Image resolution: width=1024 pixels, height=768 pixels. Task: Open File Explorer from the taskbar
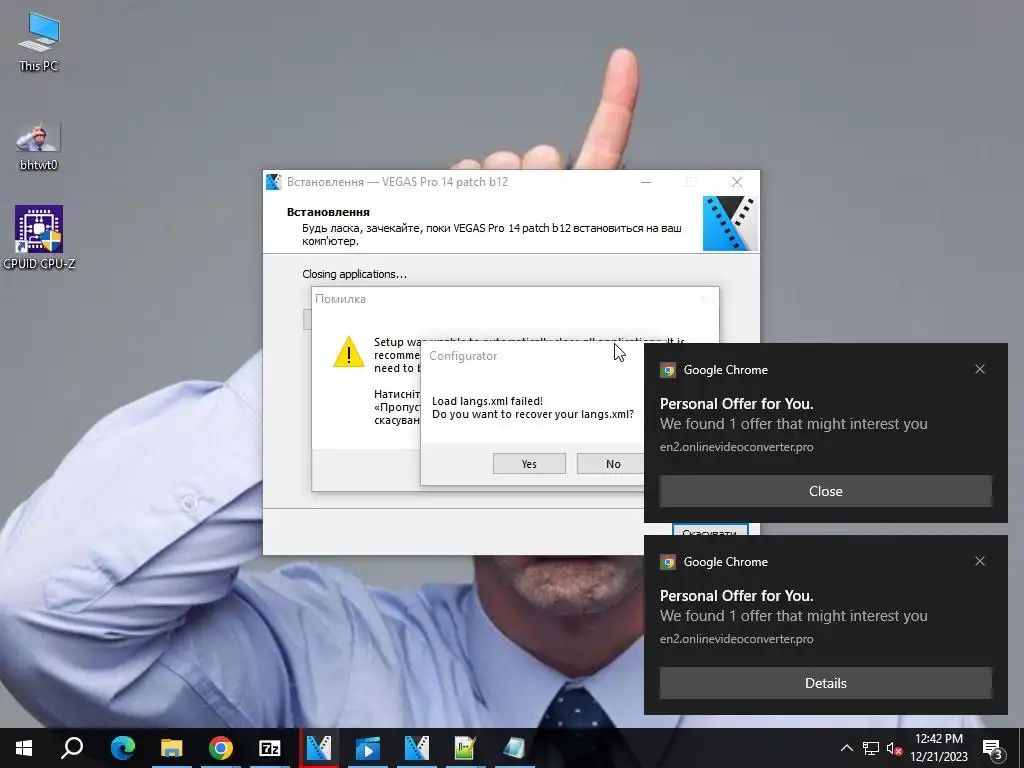pos(171,748)
